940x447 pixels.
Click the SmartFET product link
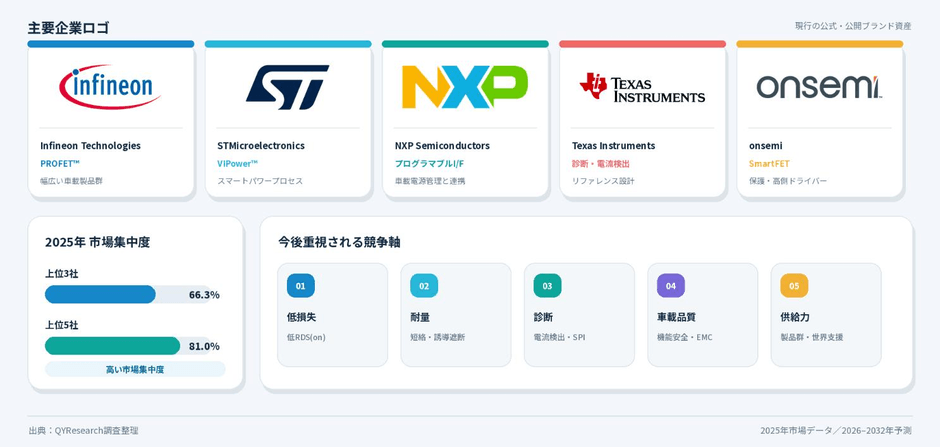click(x=769, y=163)
